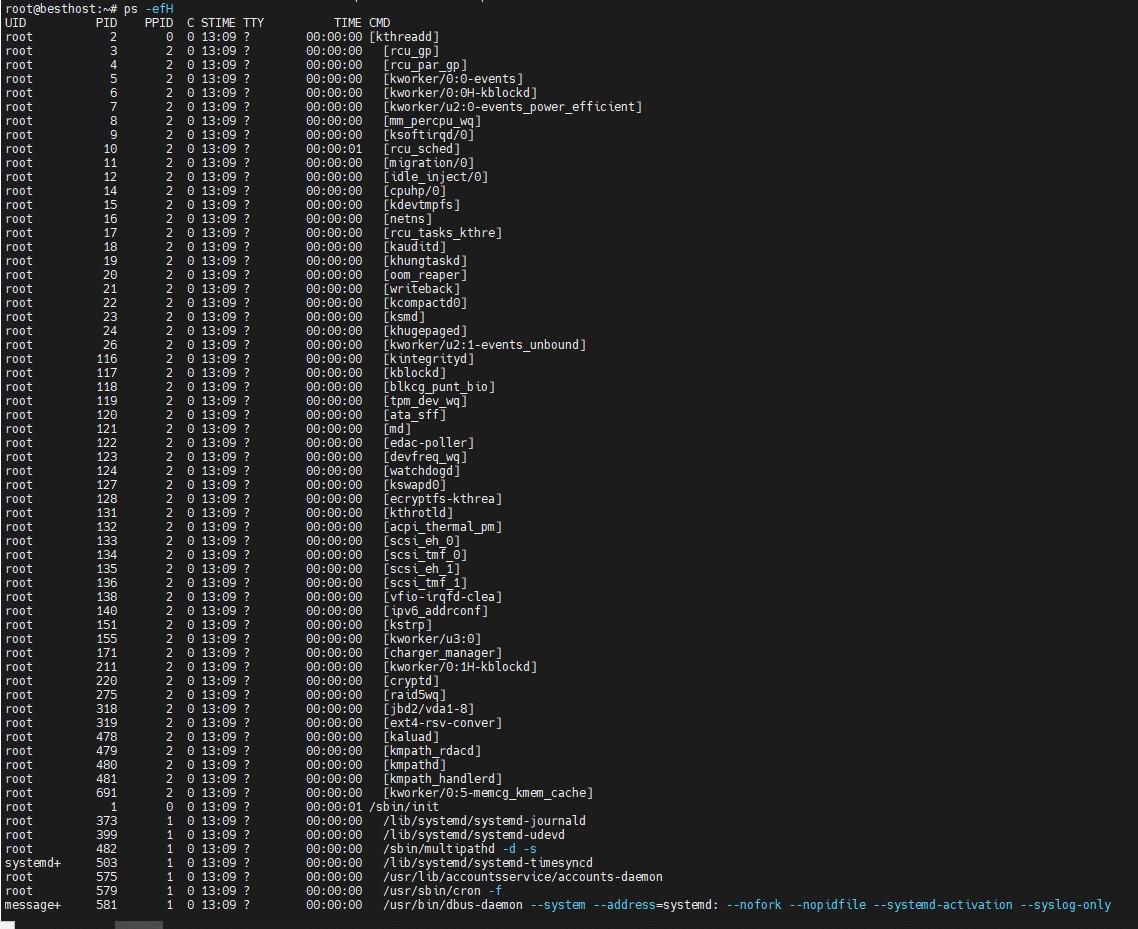Click the /sbin/init process command
The width and height of the screenshot is (1138, 929).
coord(404,807)
